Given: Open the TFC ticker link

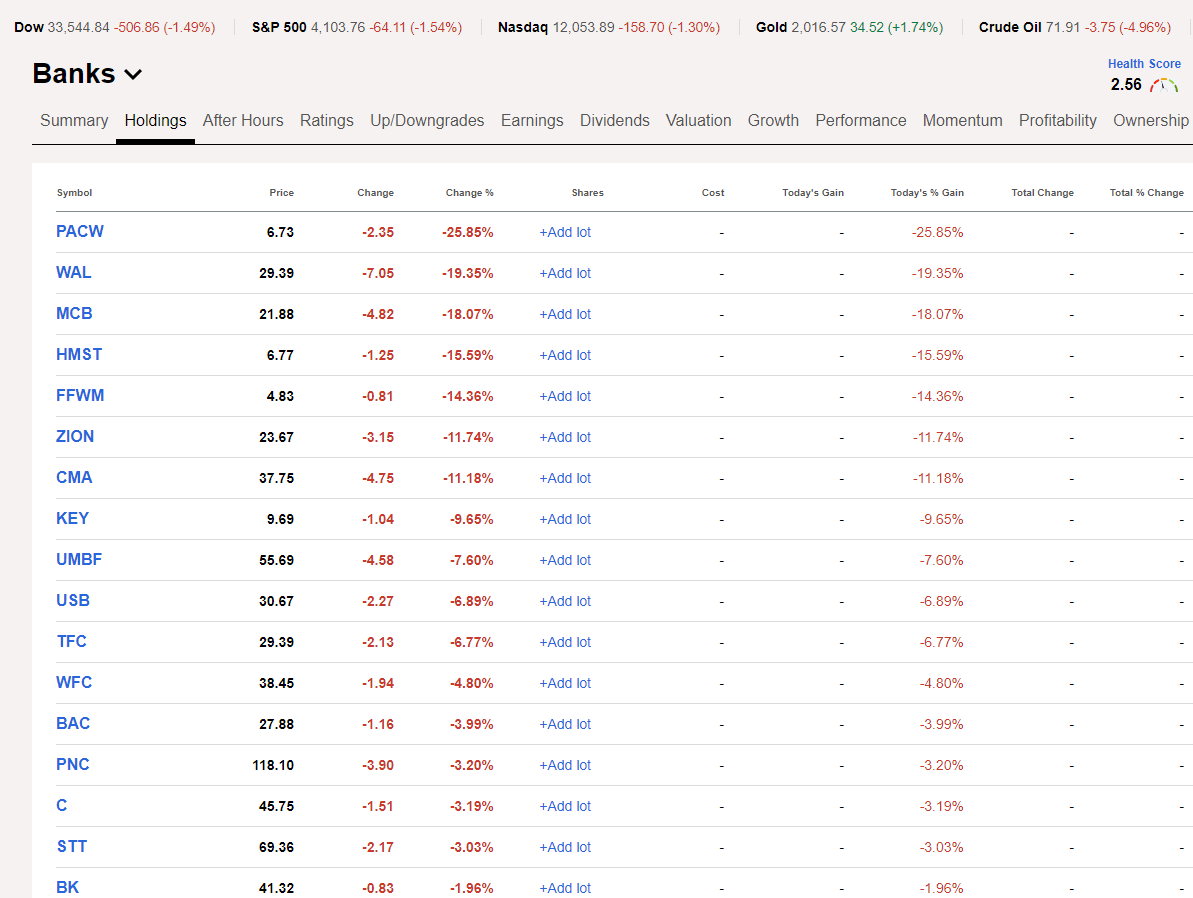Looking at the screenshot, I should 72,642.
